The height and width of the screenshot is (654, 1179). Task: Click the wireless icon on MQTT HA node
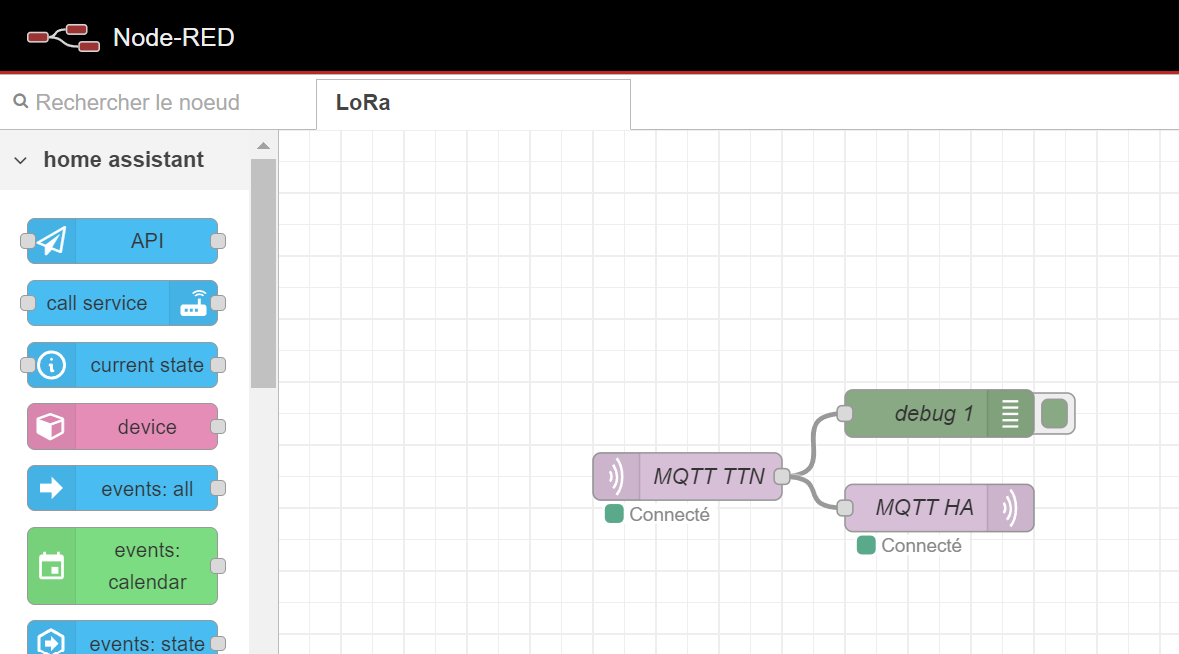pos(1010,508)
